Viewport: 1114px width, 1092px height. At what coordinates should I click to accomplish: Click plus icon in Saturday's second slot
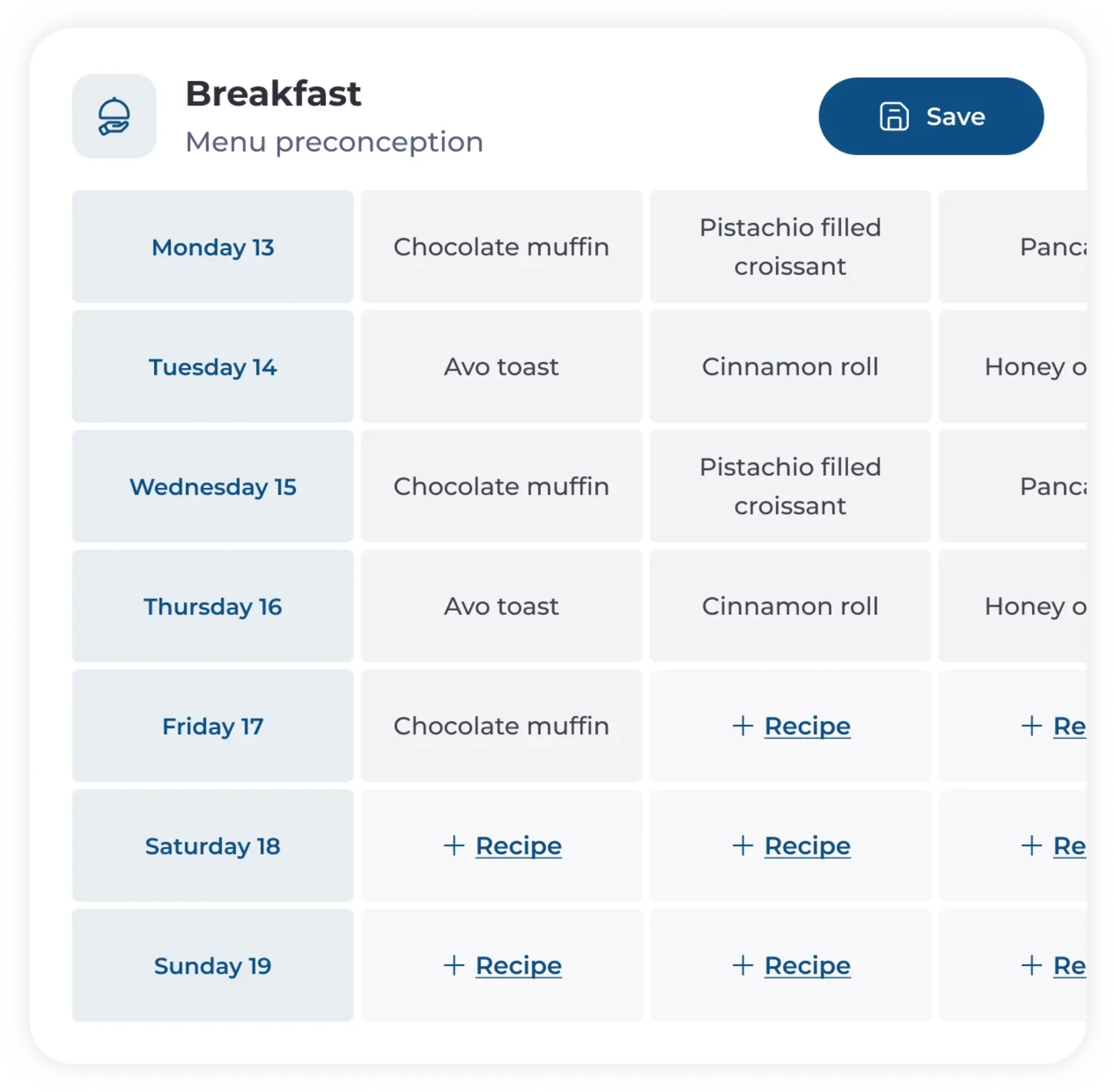click(743, 845)
